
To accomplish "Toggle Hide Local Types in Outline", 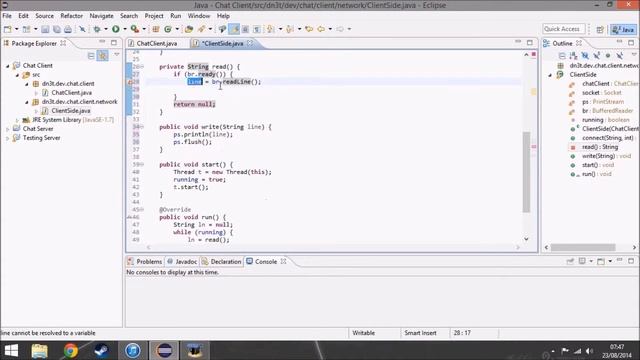I will [x=619, y=55].
